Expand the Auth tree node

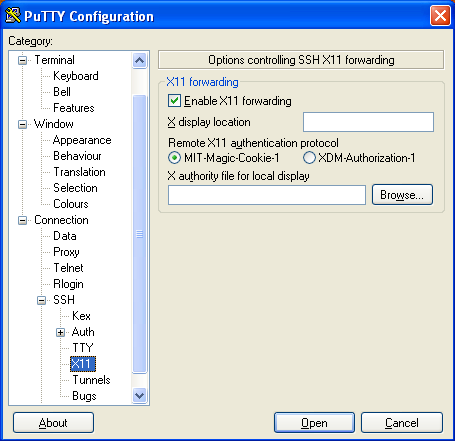(60, 332)
